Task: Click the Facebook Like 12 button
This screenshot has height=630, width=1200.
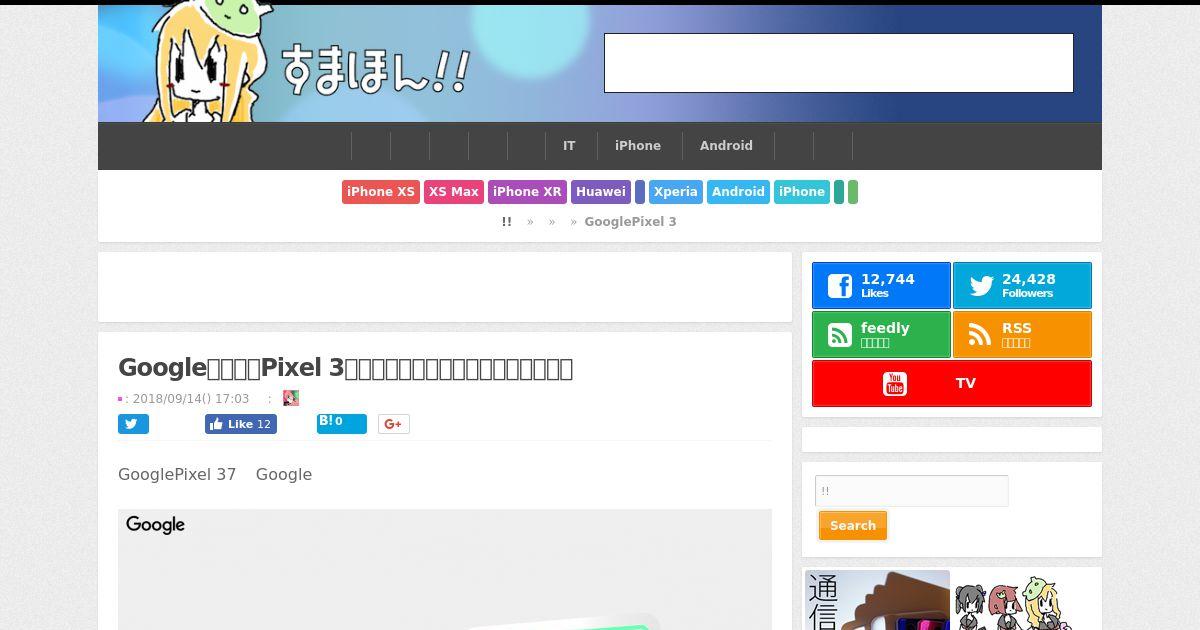Action: pyautogui.click(x=241, y=424)
